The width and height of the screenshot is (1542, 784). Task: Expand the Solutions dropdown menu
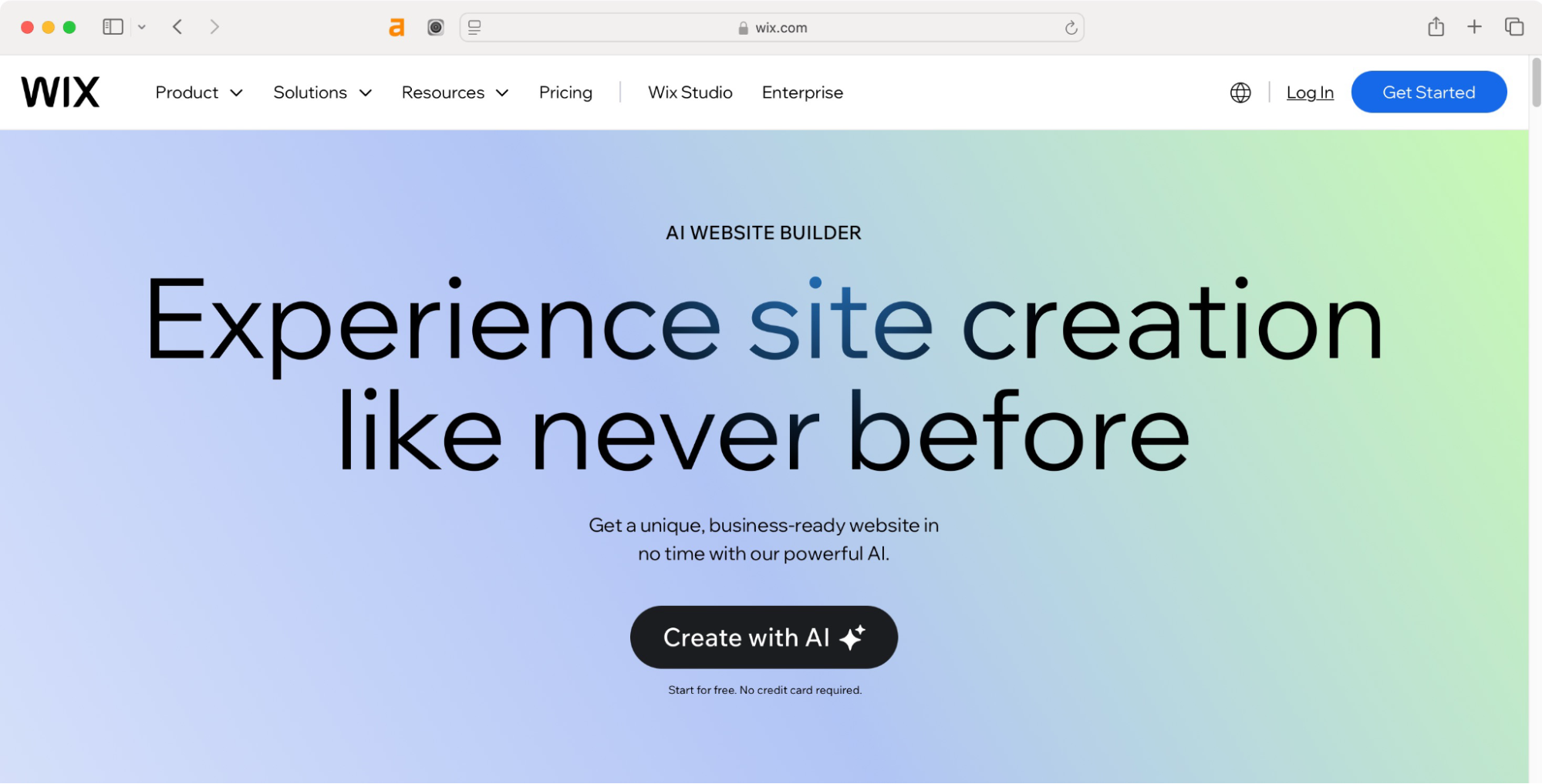[322, 92]
